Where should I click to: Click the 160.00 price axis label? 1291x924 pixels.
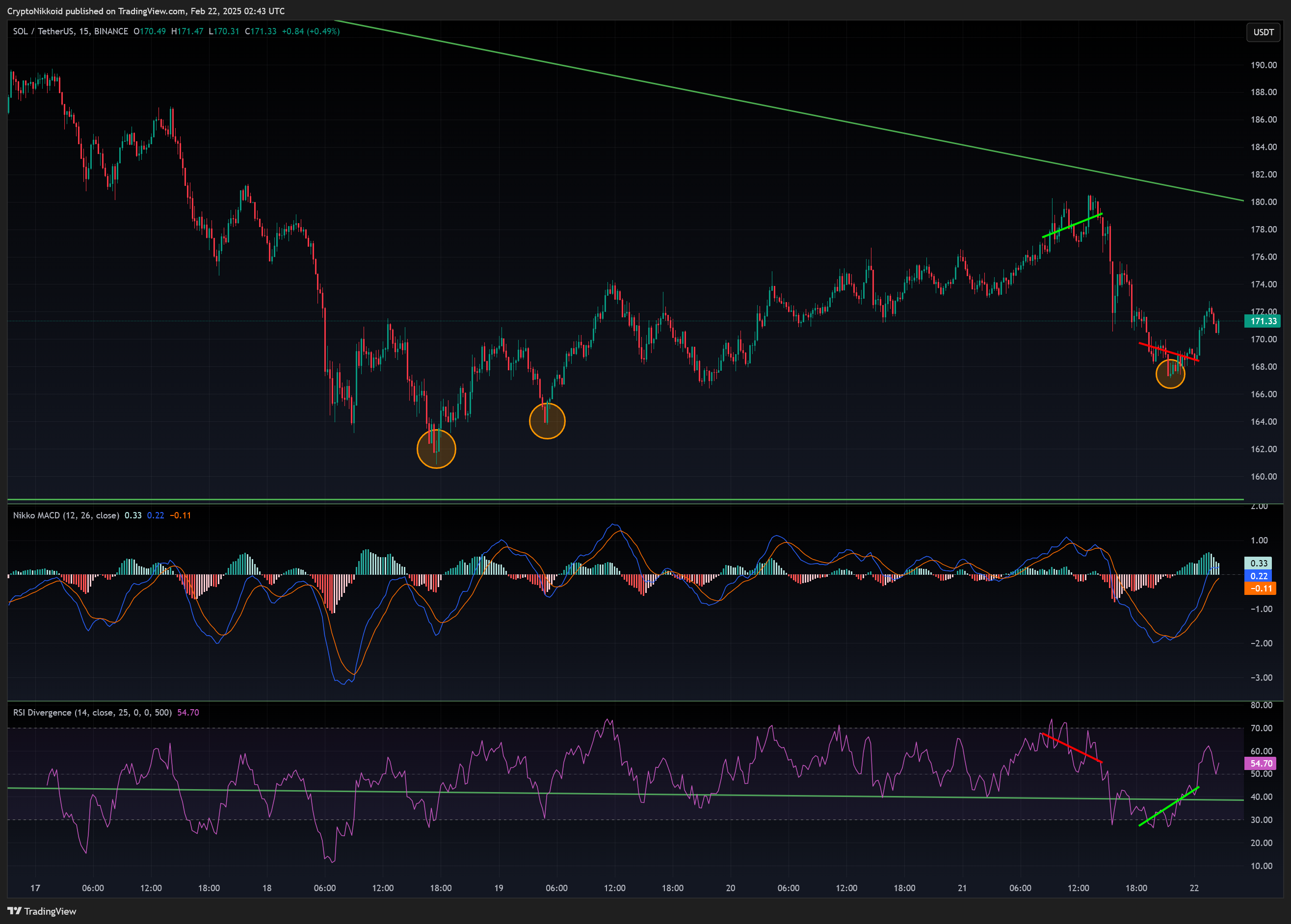point(1263,476)
